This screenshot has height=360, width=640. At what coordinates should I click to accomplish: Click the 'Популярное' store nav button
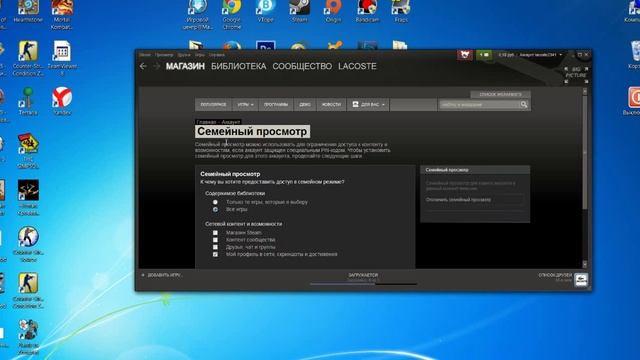coord(213,105)
